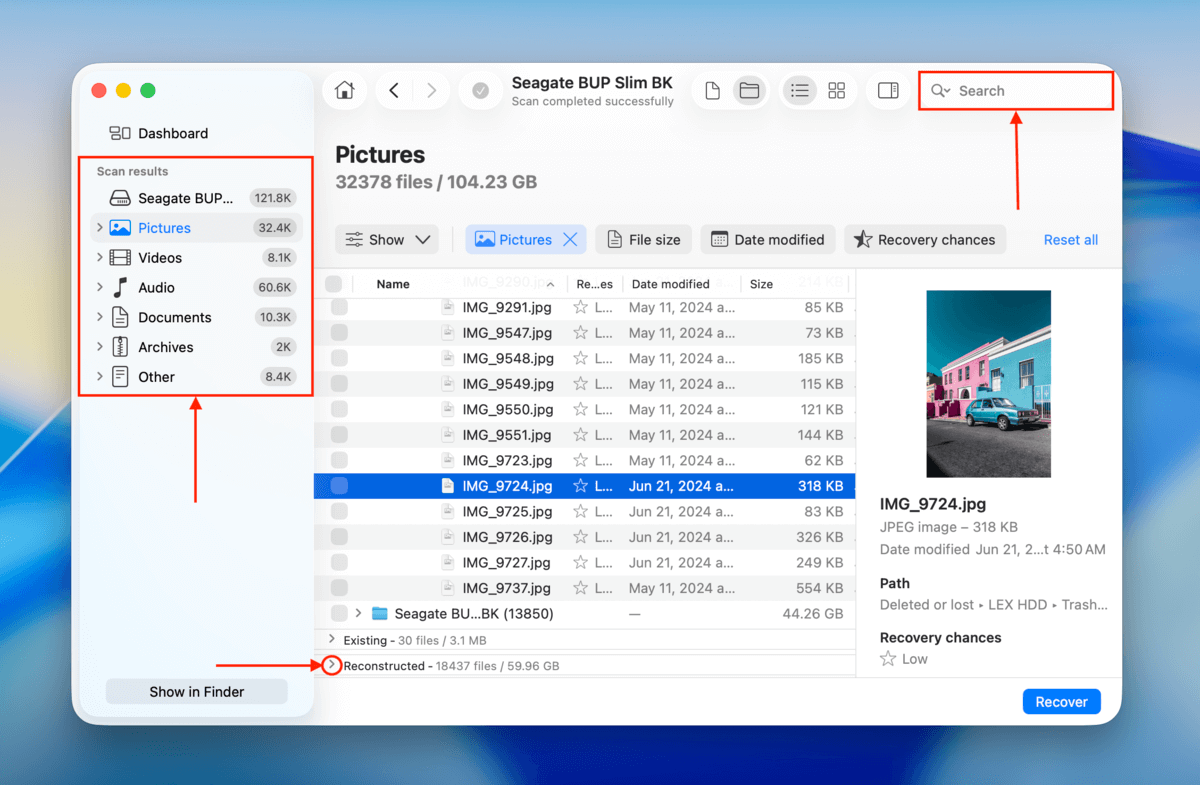Open the Show filter dropdown
The height and width of the screenshot is (785, 1200).
click(x=386, y=239)
